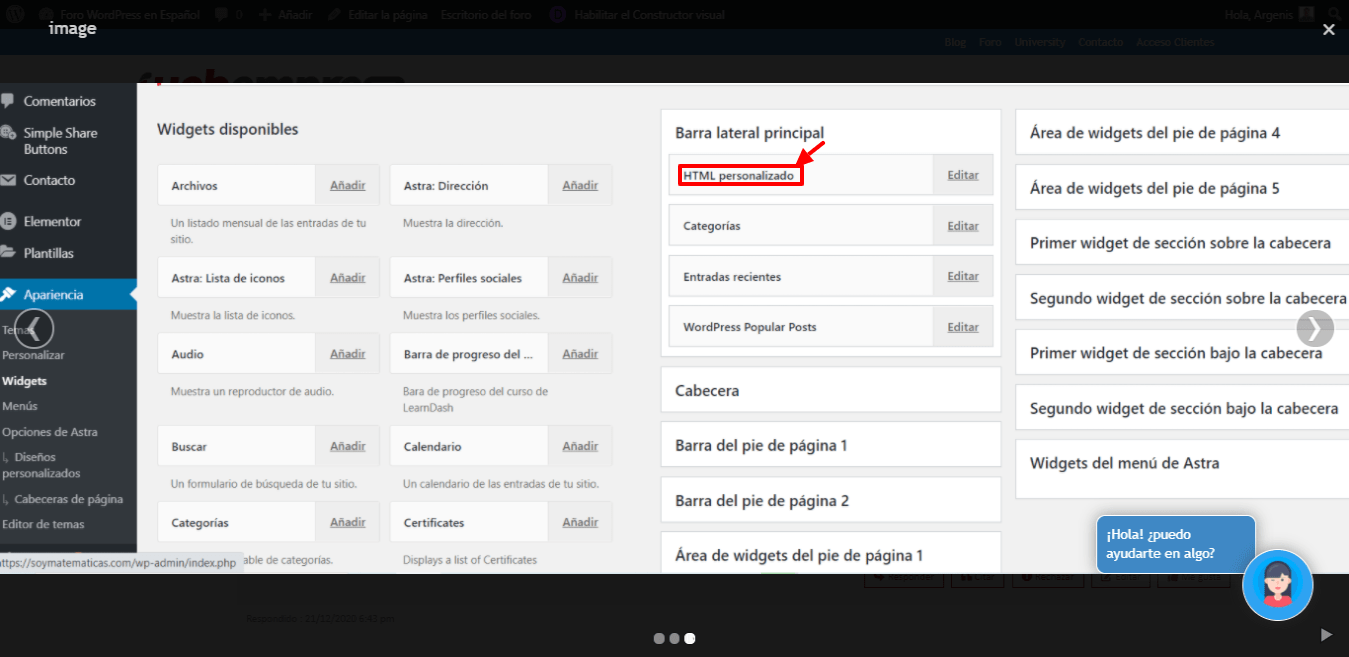This screenshot has width=1349, height=657.
Task: Expand Barra del pie de página 2
Action: coord(831,500)
